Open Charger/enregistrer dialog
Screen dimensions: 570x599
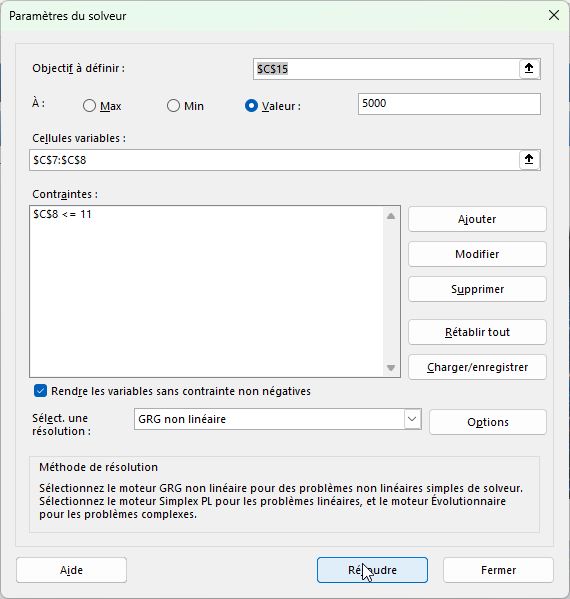477,367
